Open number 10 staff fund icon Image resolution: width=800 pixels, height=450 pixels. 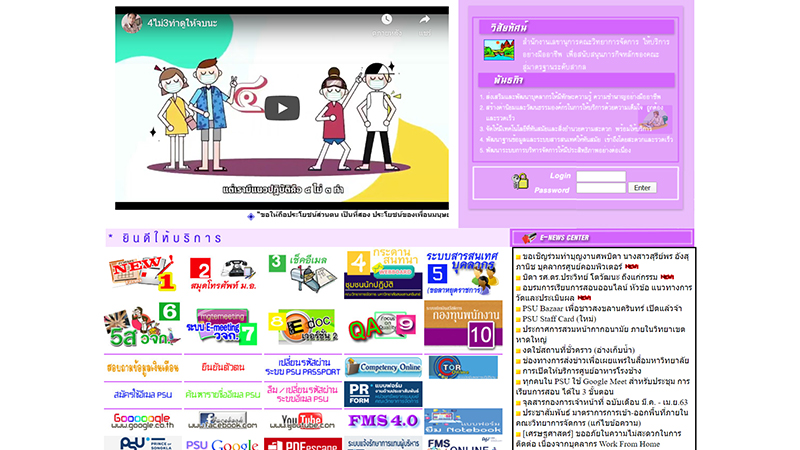[463, 324]
